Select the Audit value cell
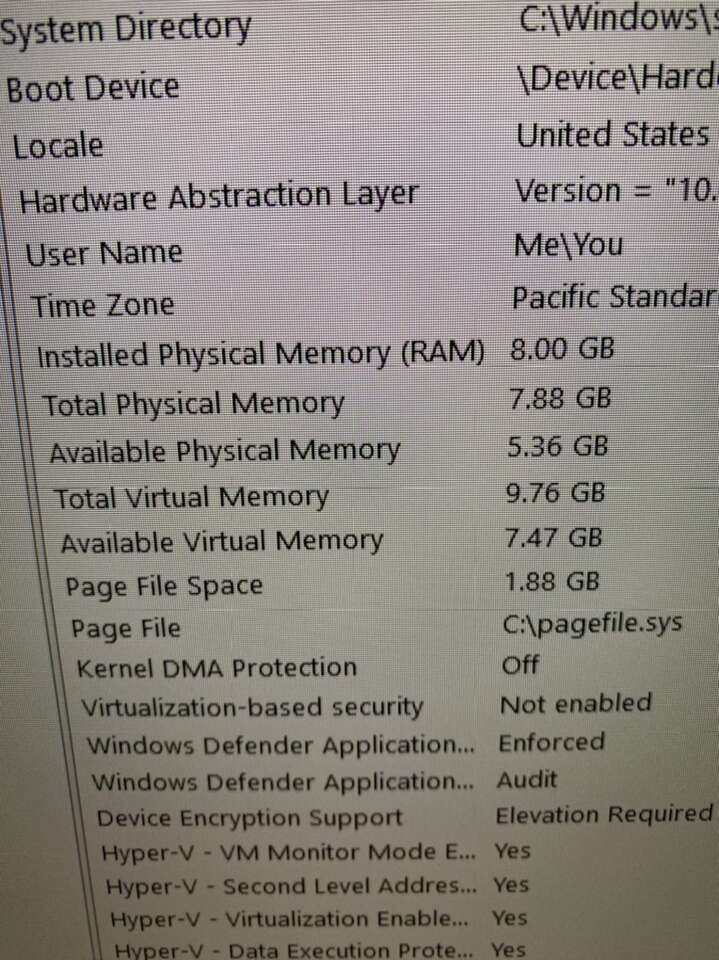 click(527, 779)
